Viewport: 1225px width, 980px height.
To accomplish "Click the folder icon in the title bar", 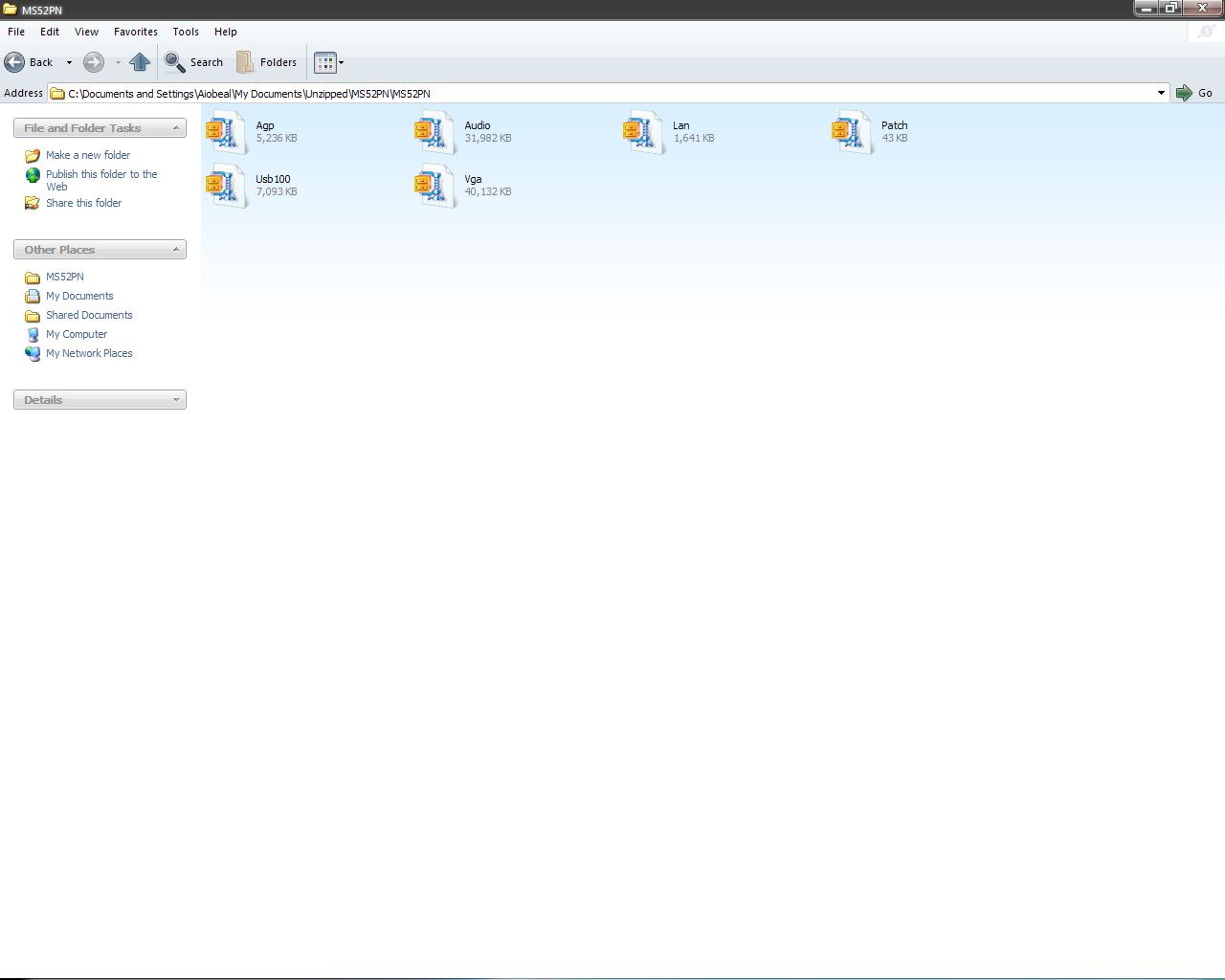I will click(10, 10).
